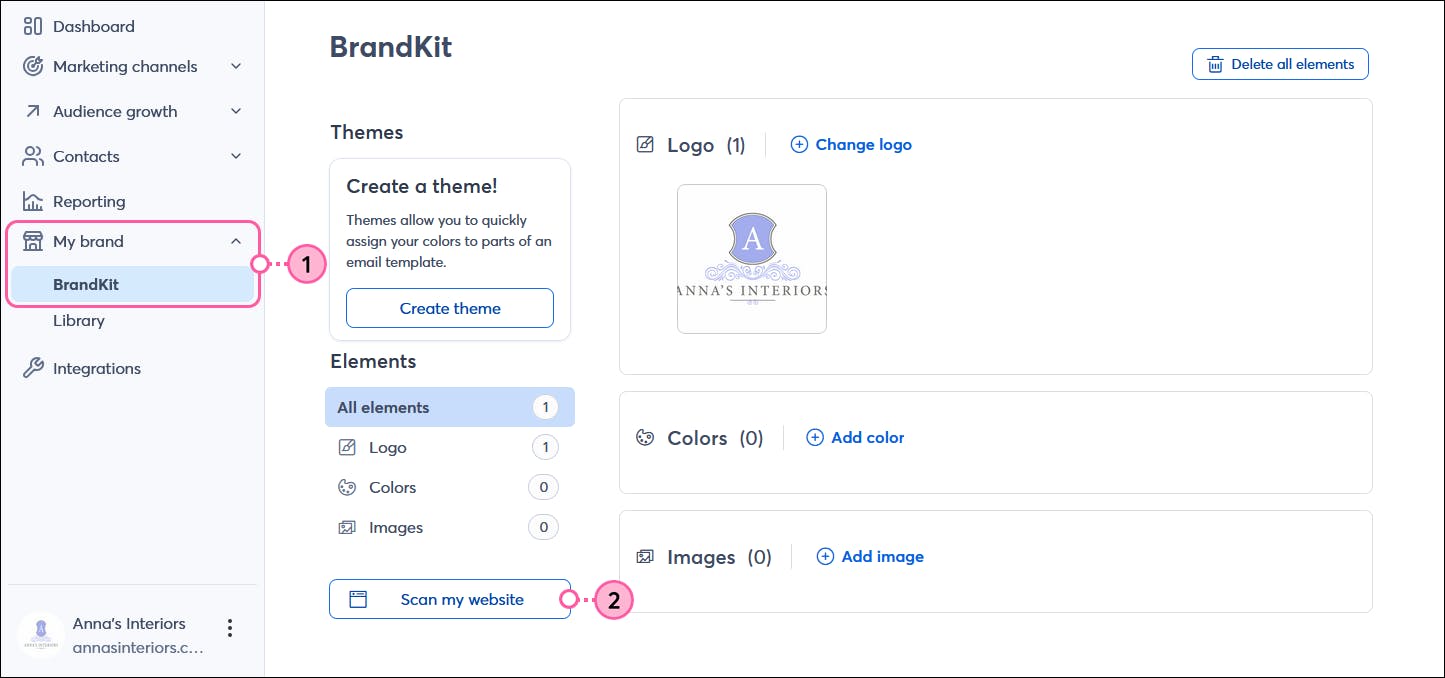The height and width of the screenshot is (678, 1445).
Task: Open the Library menu item
Action: coord(79,320)
